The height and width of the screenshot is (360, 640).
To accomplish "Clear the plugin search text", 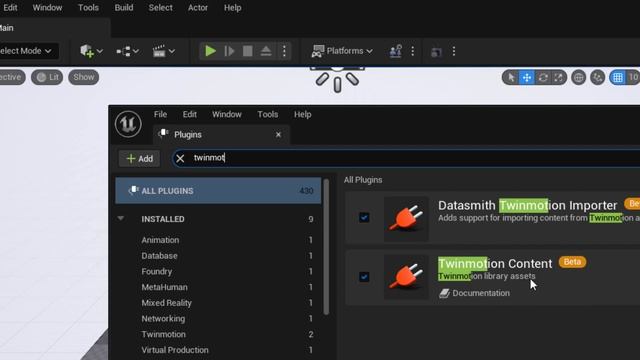I will (180, 158).
